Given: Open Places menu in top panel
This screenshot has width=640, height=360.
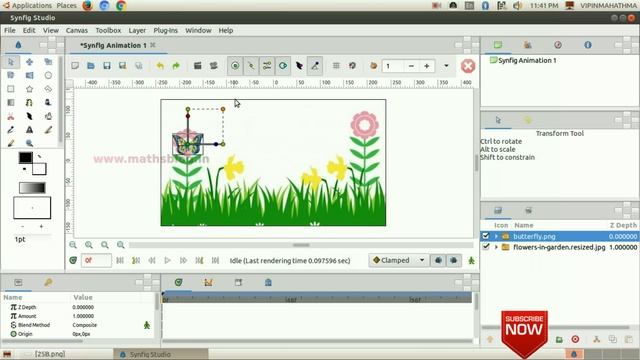Looking at the screenshot, I should pos(66,6).
